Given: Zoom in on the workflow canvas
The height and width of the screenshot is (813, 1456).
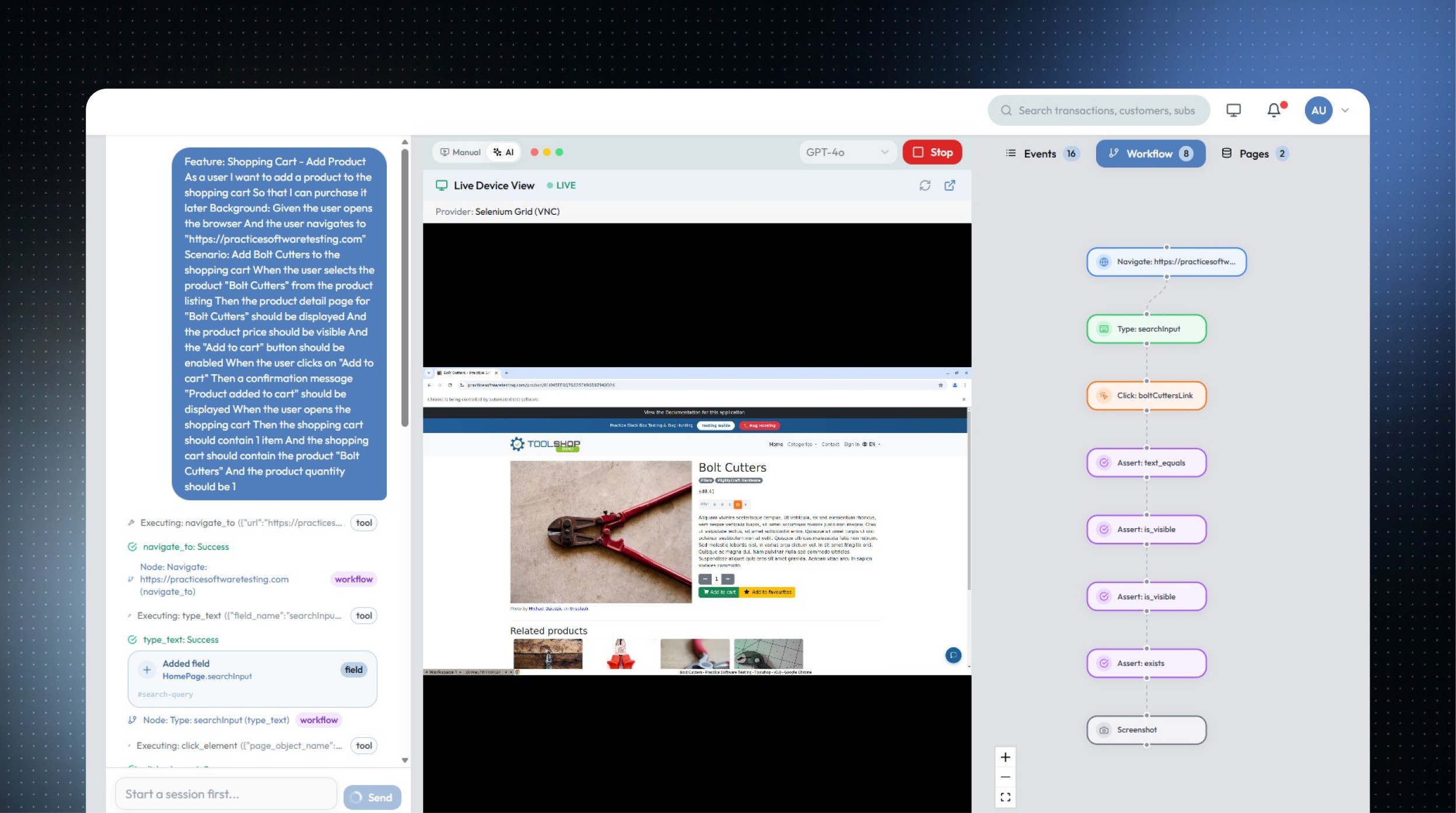Looking at the screenshot, I should click(1005, 758).
